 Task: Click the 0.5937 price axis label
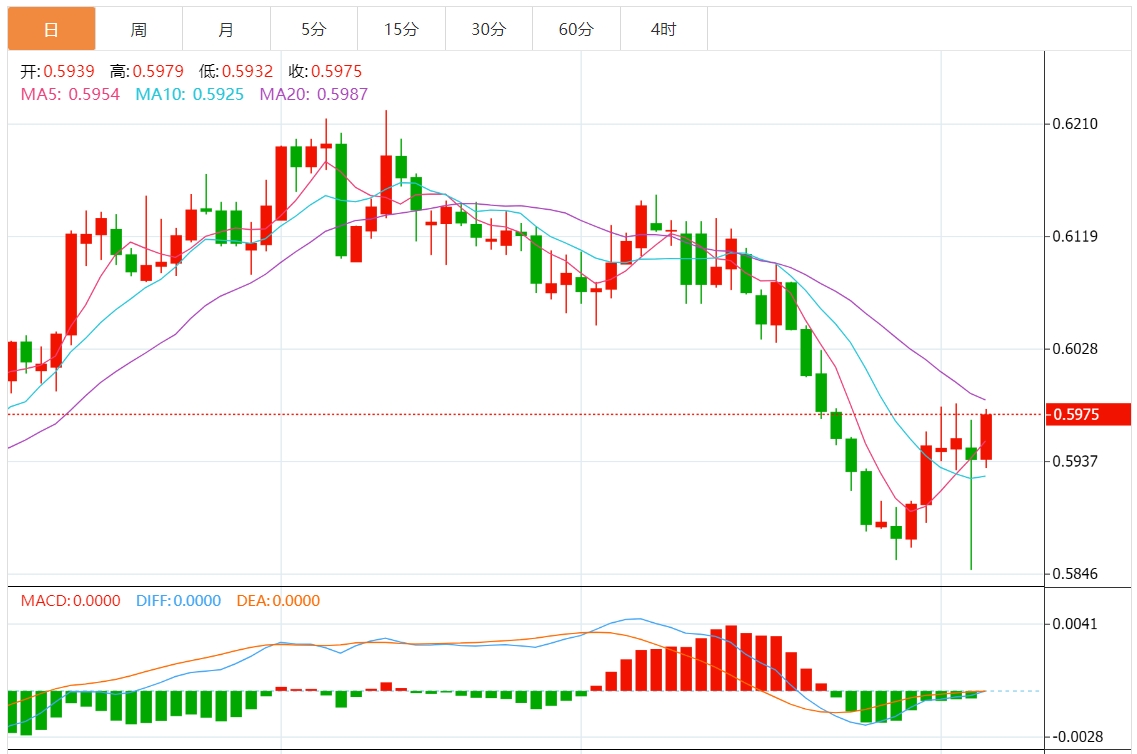(1075, 461)
